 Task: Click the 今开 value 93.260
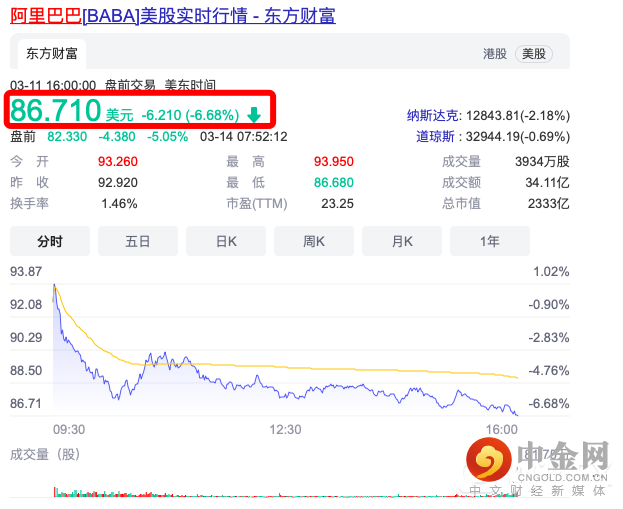tap(118, 162)
